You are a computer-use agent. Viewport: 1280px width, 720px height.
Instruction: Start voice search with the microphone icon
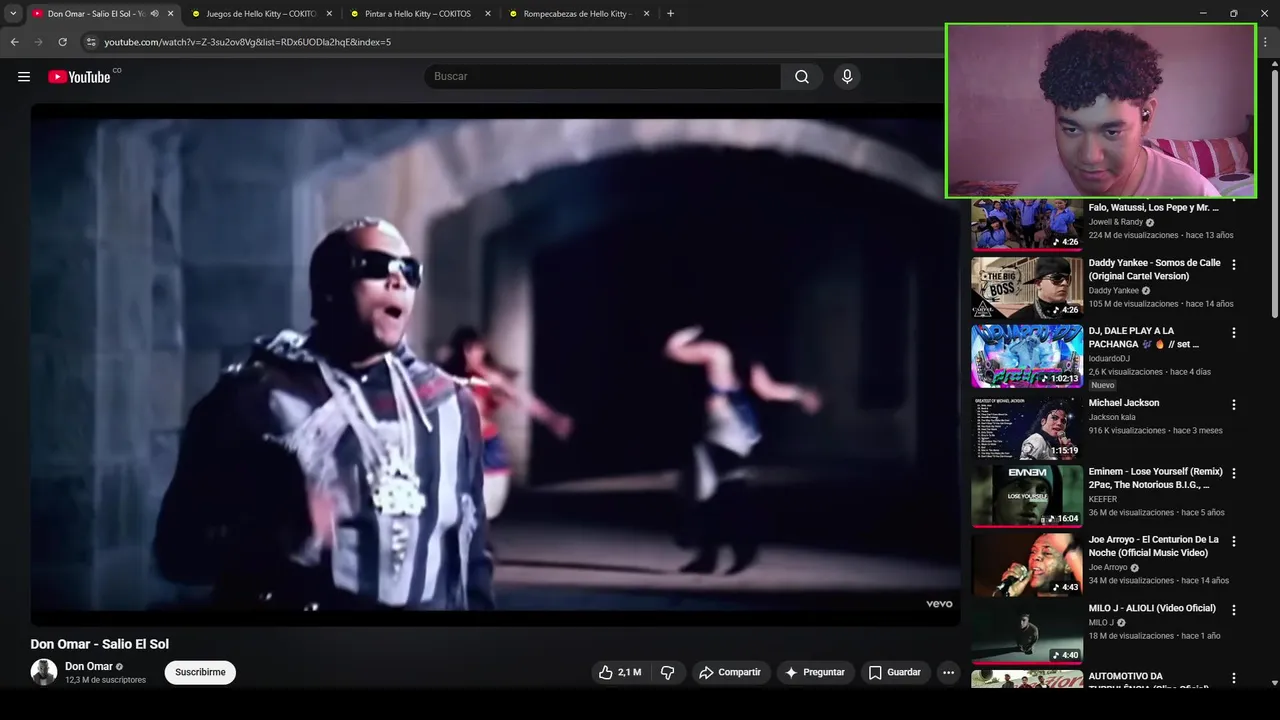[x=847, y=77]
